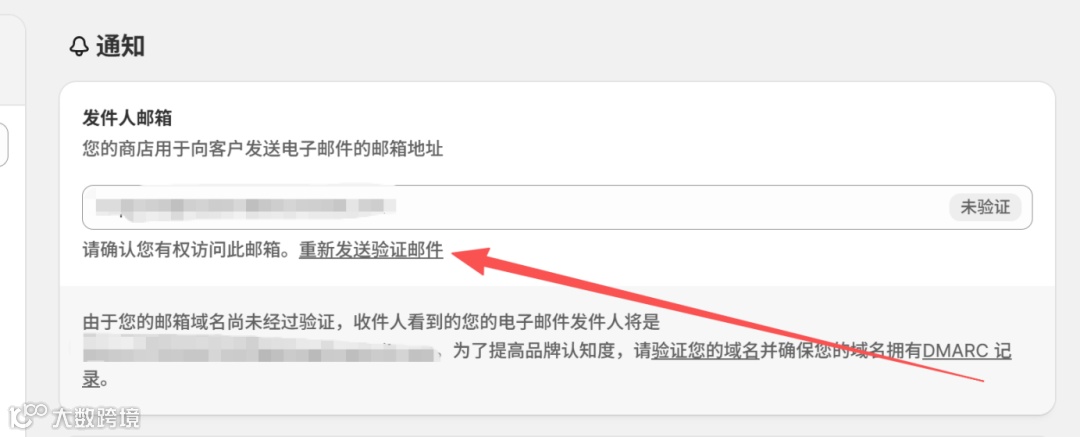The image size is (1080, 437).
Task: Open the DMARC 记录 link
Action: tap(967, 352)
